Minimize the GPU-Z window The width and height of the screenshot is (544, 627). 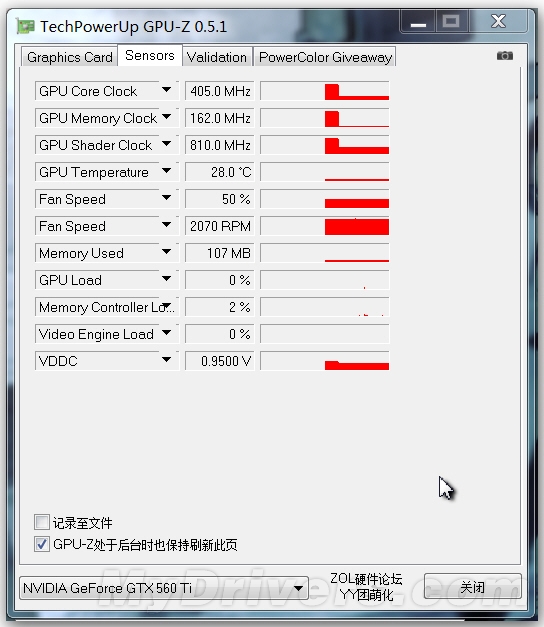[x=418, y=23]
